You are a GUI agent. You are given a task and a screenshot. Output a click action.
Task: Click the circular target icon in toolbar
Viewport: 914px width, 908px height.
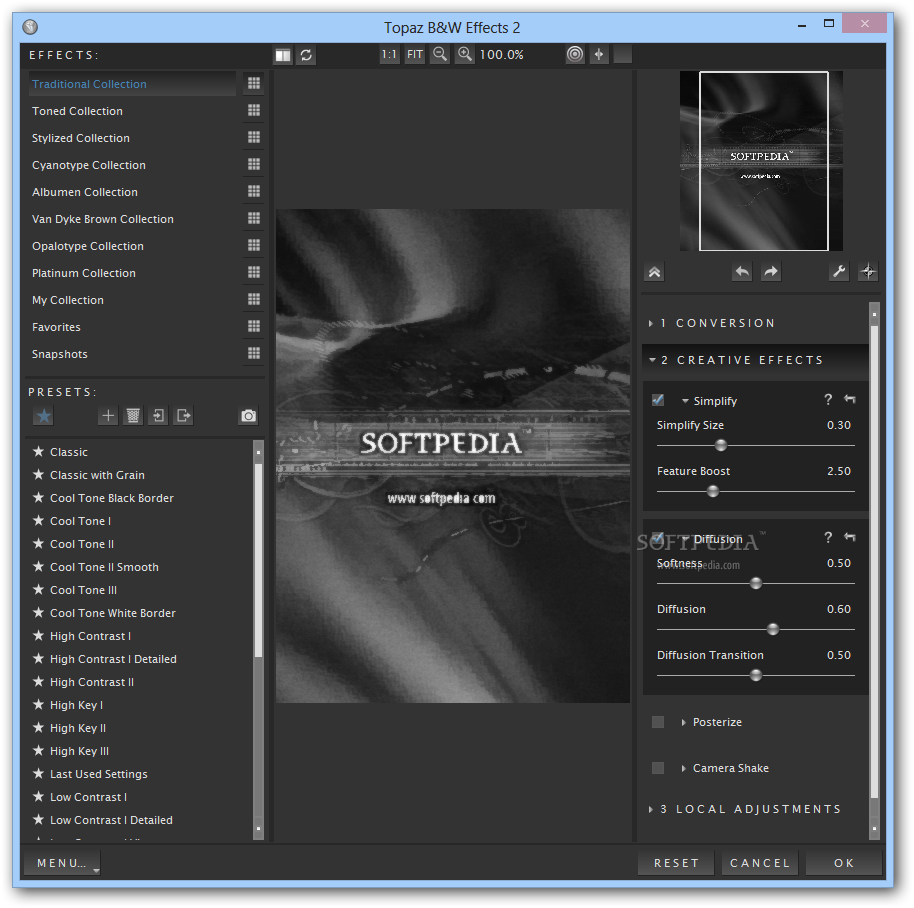coord(575,54)
